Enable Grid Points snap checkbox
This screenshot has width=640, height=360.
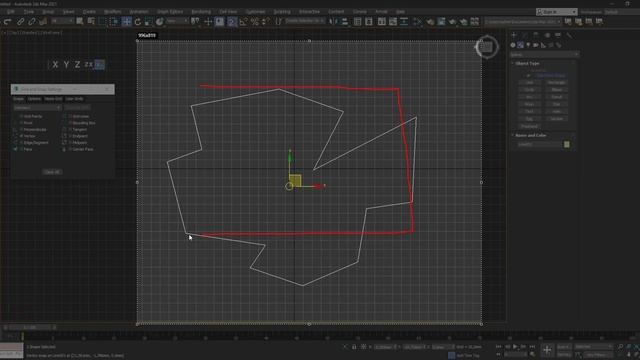pyautogui.click(x=21, y=116)
